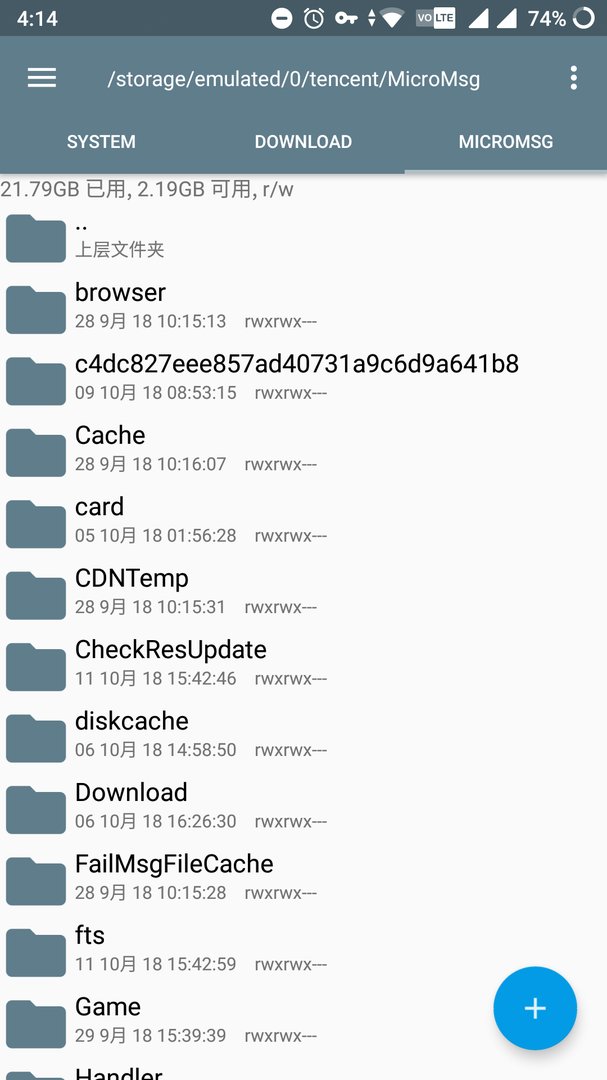This screenshot has height=1080, width=607.
Task: Select the MICROMSG tab
Action: coord(506,142)
